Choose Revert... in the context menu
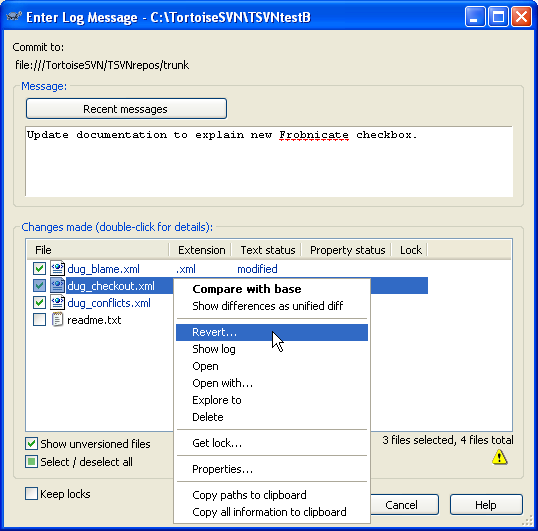Image resolution: width=538 pixels, height=531 pixels. point(272,332)
